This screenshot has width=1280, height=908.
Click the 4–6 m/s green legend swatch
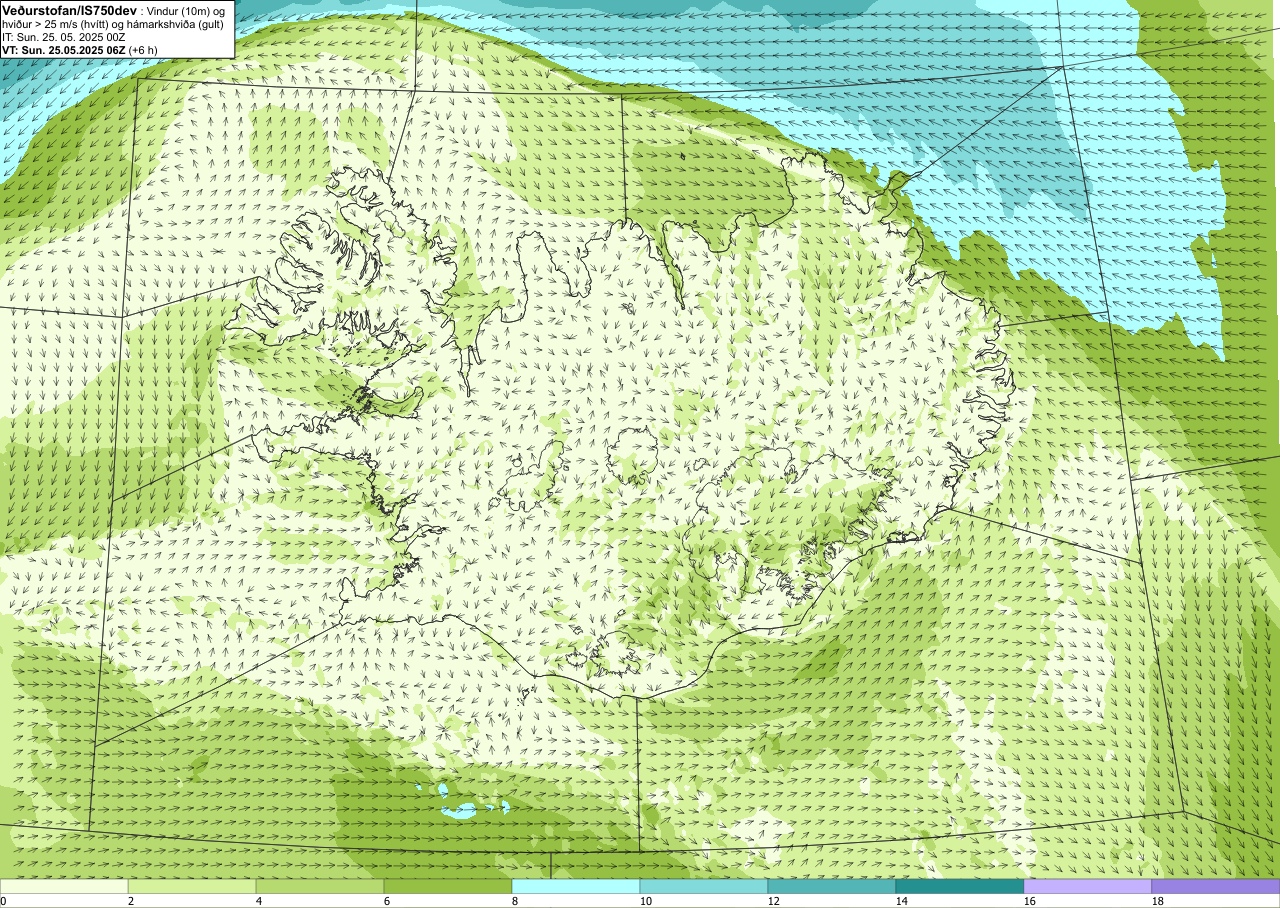[x=320, y=886]
